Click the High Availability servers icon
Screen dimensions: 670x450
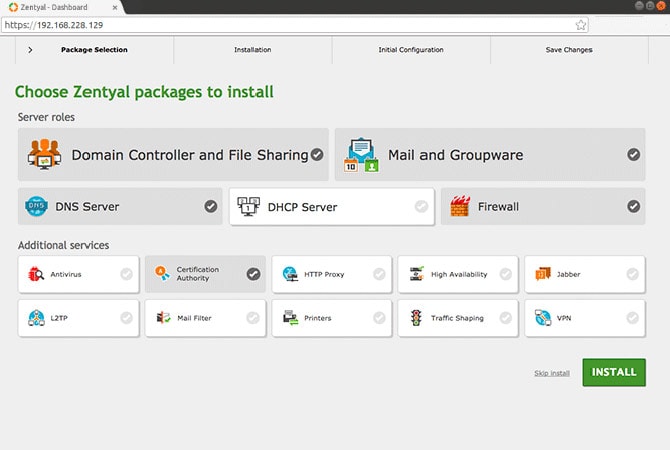(417, 274)
